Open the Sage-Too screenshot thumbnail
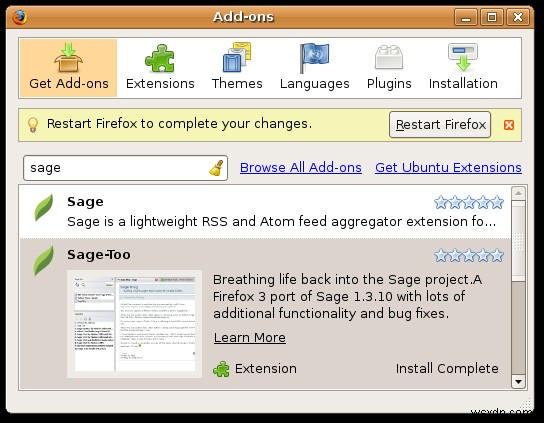544x423 pixels. pos(135,324)
